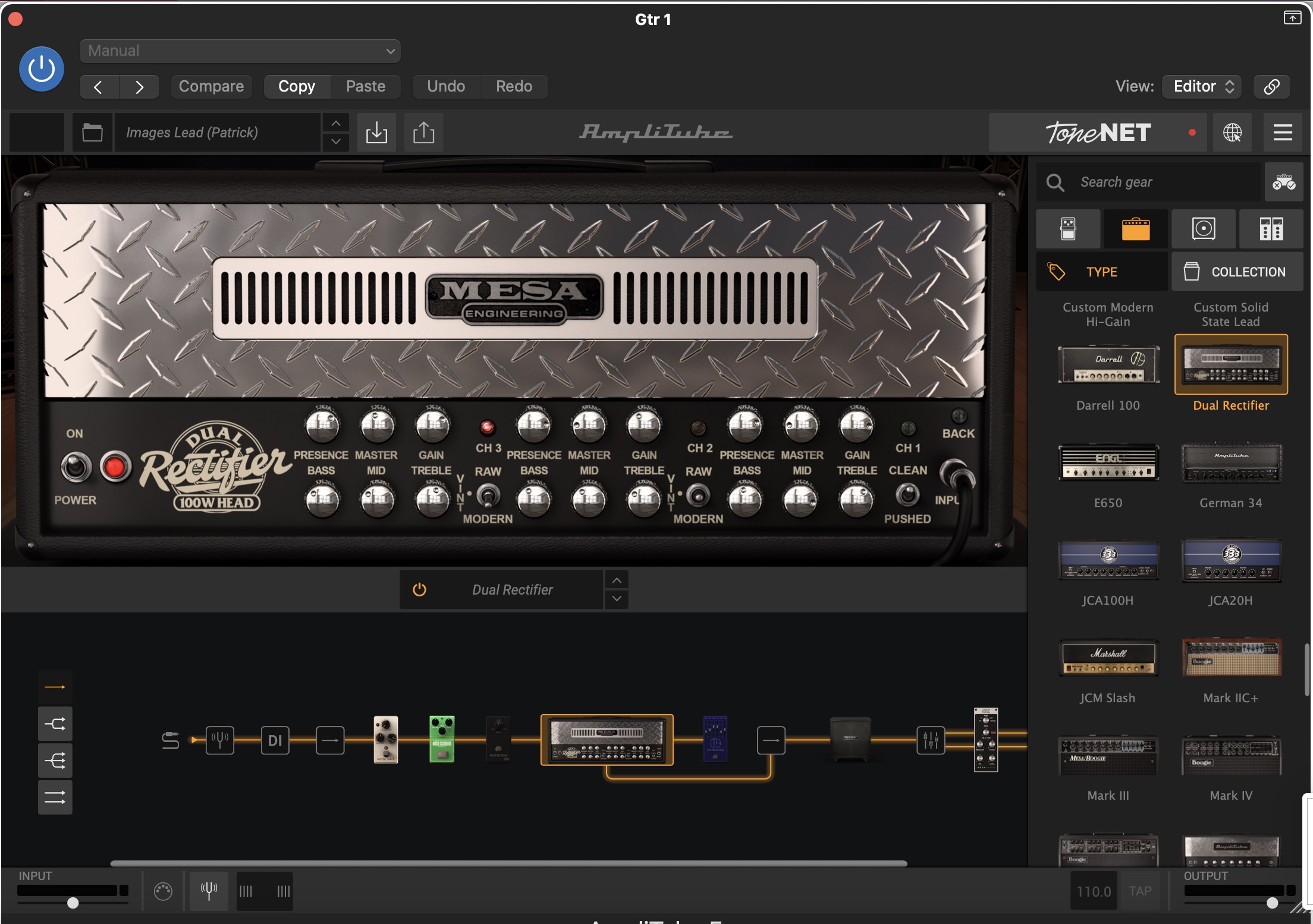Click the share preset upload icon
The width and height of the screenshot is (1313, 924).
point(423,132)
